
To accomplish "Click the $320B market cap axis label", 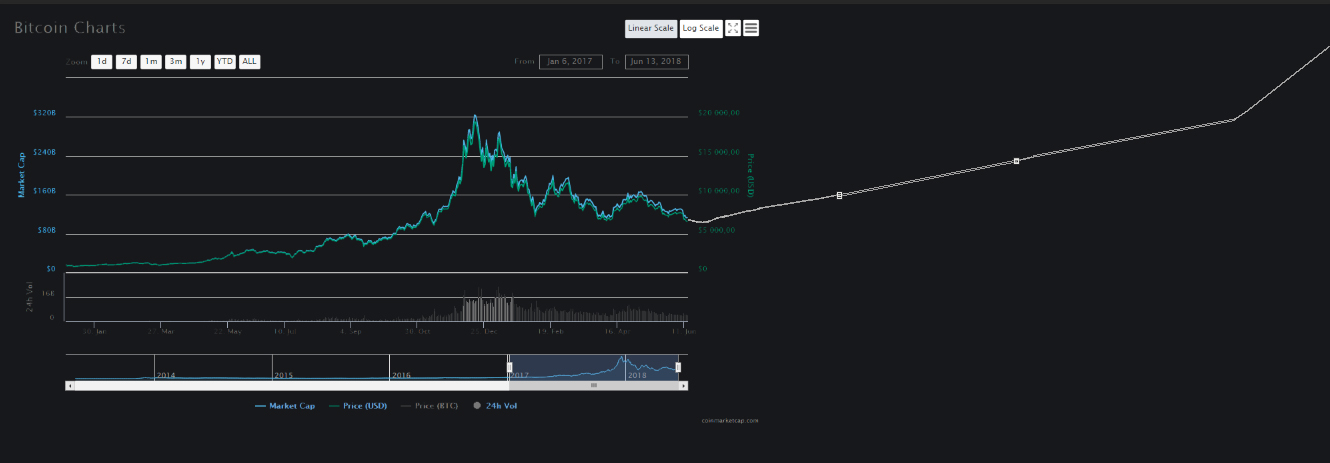I will [x=45, y=114].
